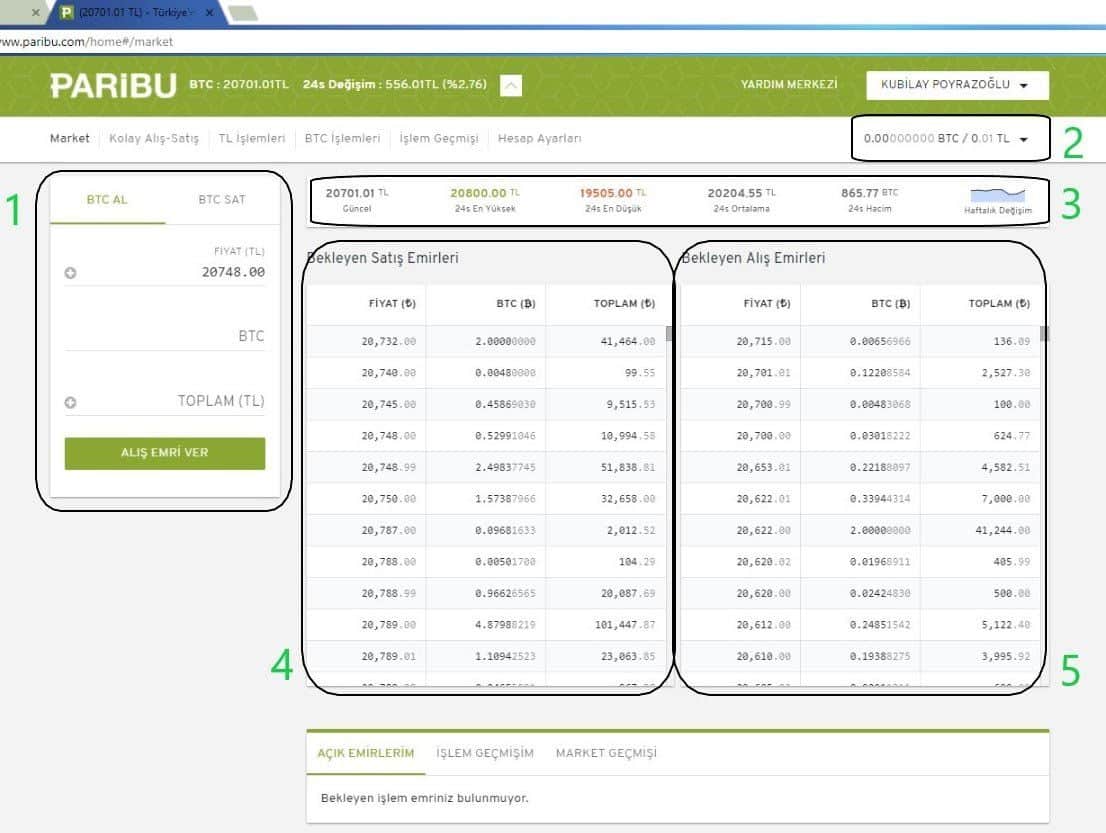This screenshot has width=1106, height=833.
Task: Open Yardım Merkezi link
Action: pos(788,85)
